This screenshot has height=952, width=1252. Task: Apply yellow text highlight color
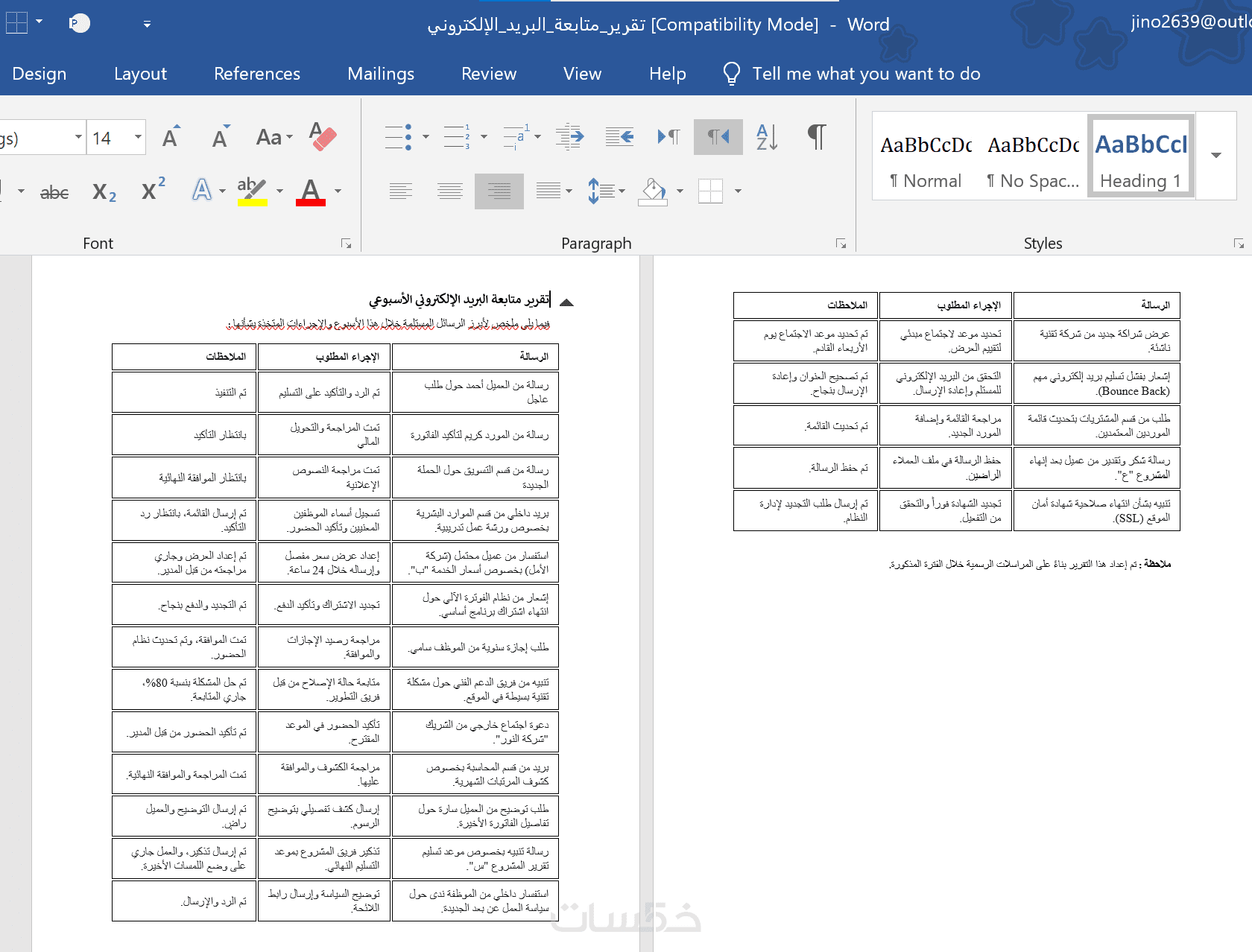252,191
